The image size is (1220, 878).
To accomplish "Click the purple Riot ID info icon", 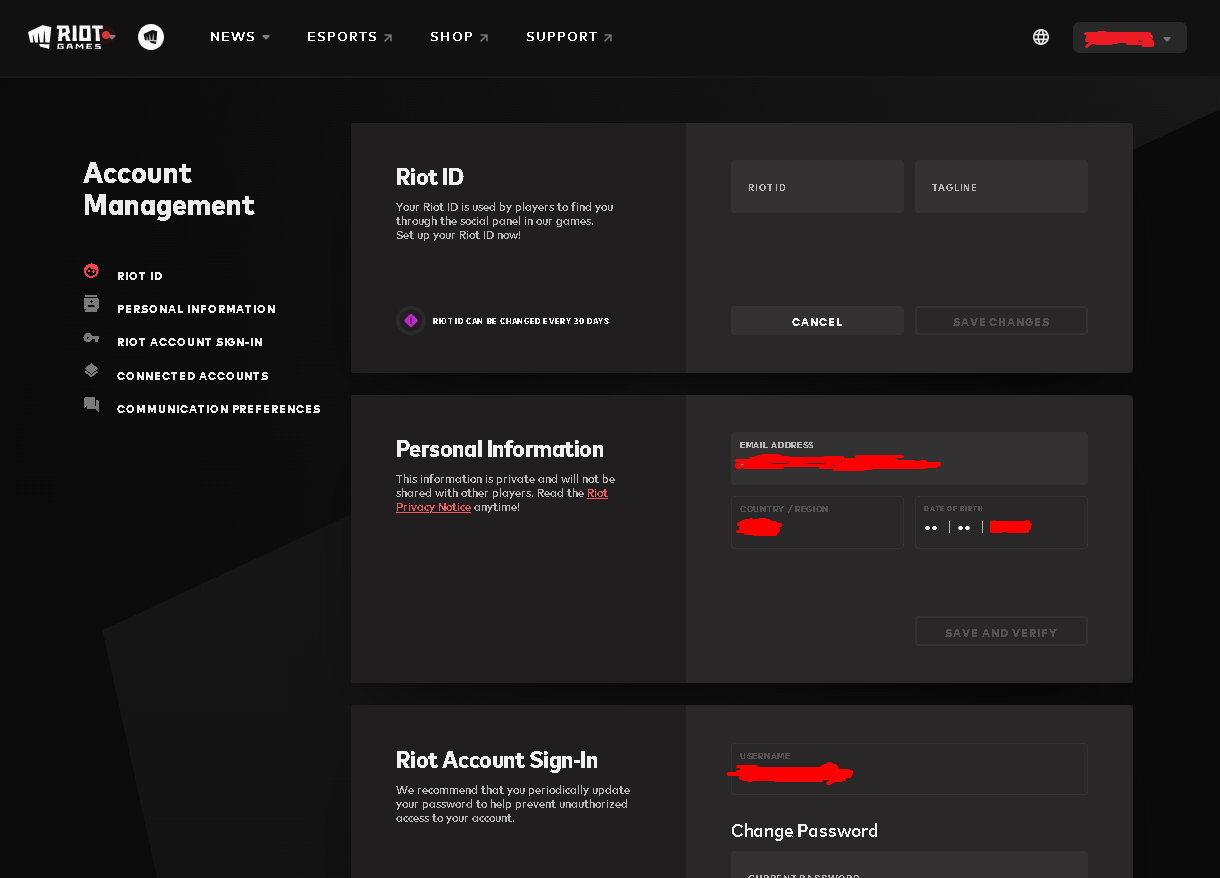I will 410,321.
